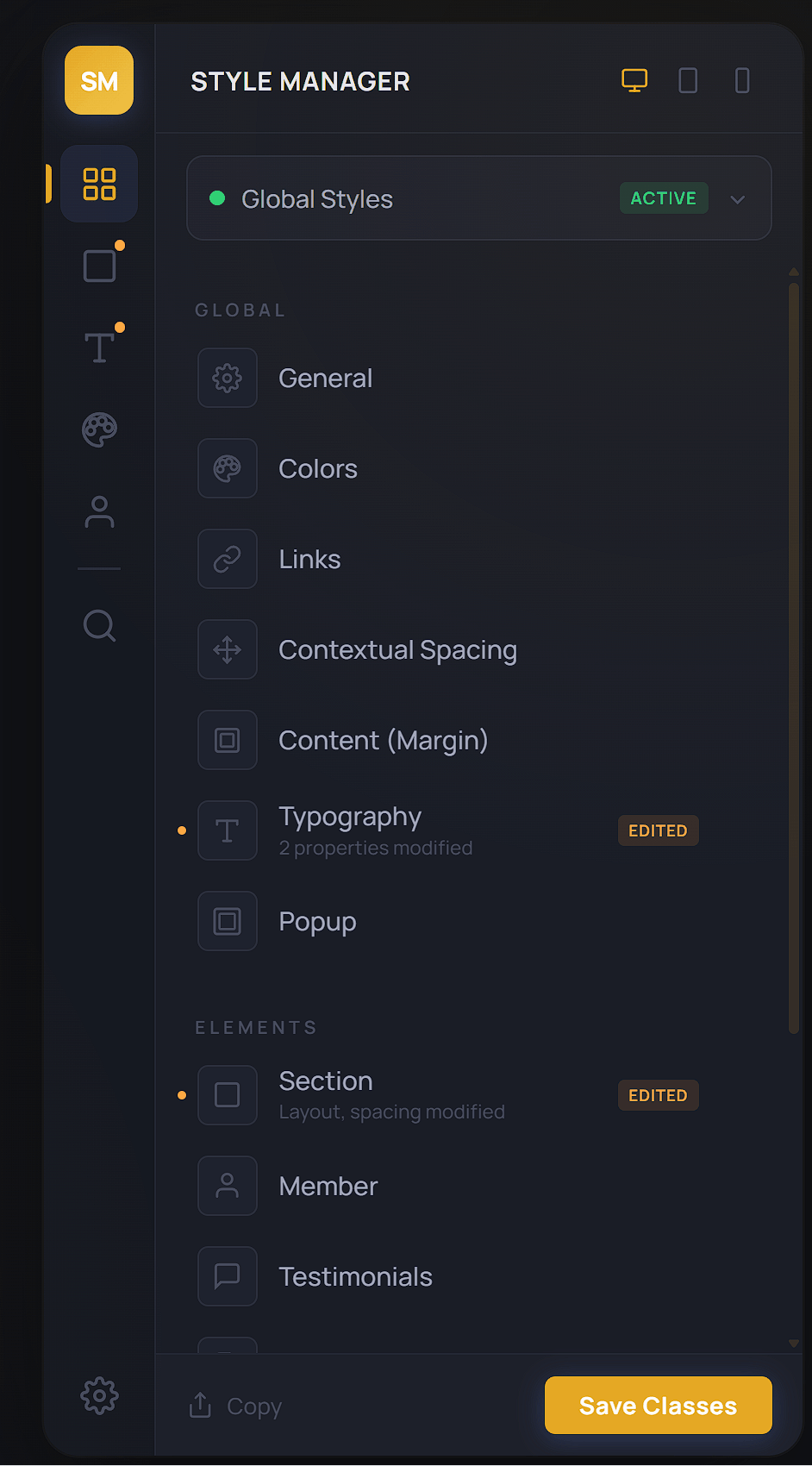Select the square elements icon in sidebar

[x=99, y=266]
